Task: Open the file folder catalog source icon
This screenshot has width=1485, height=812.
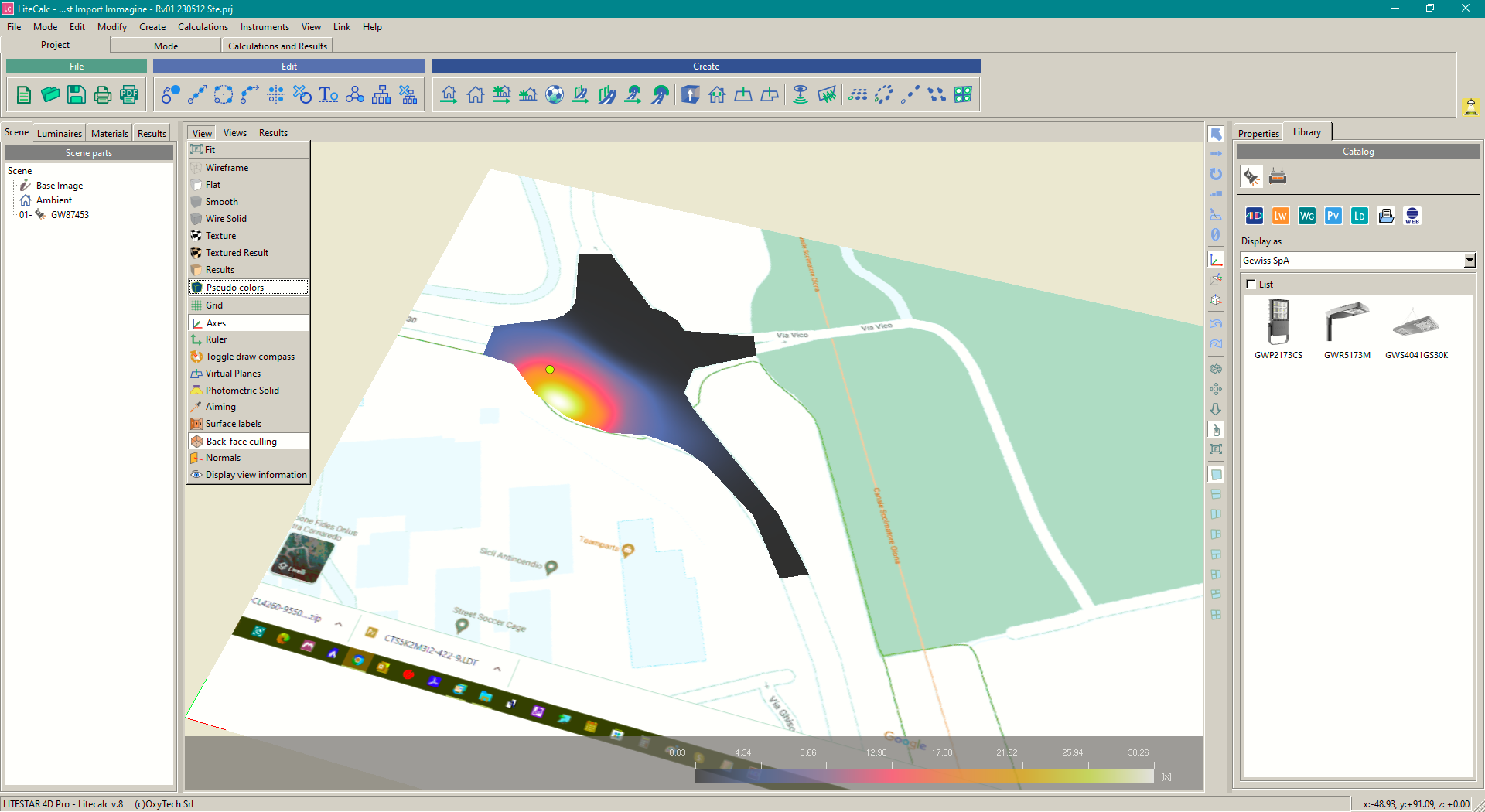Action: (1386, 216)
